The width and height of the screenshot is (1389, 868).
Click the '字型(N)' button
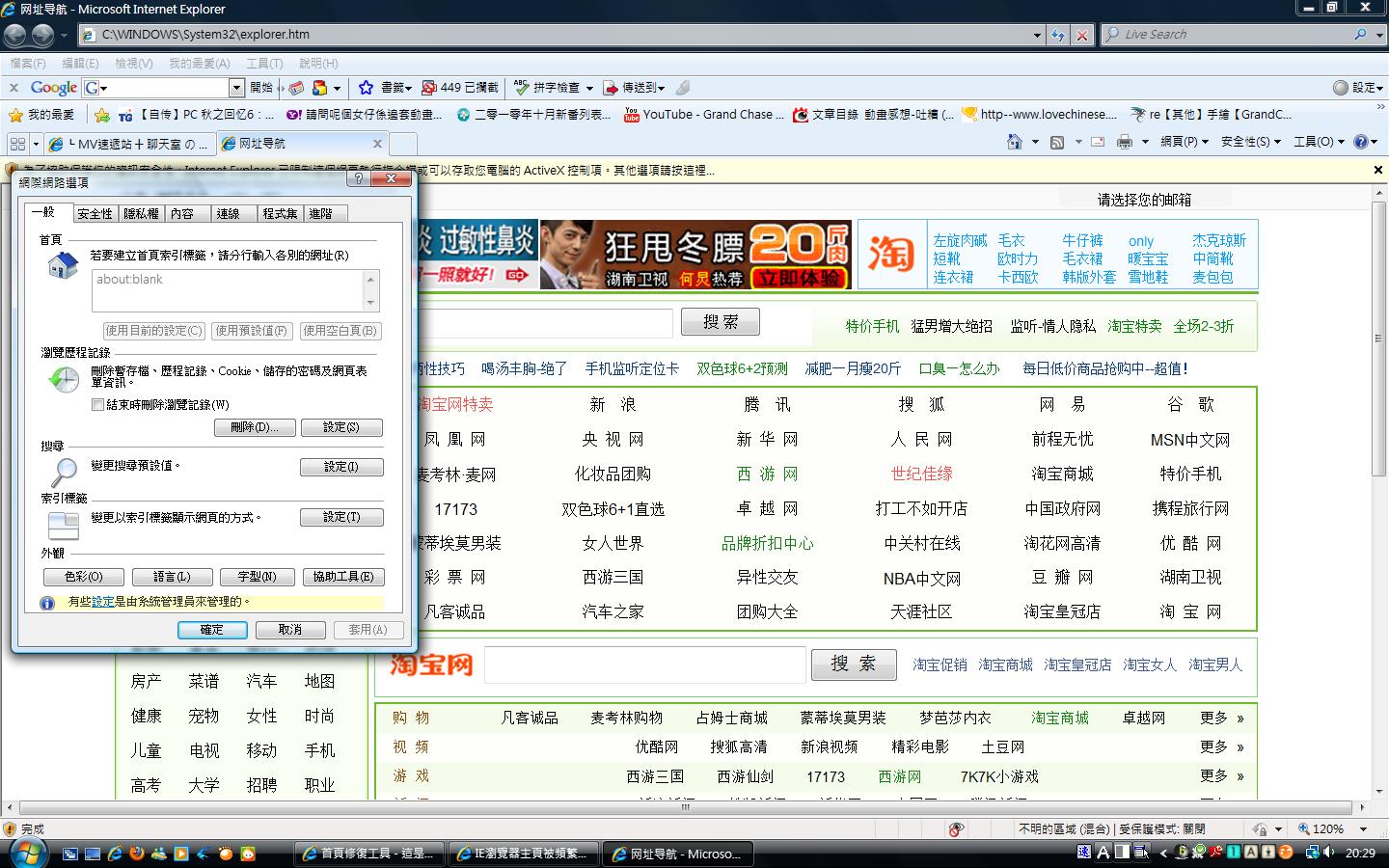[x=257, y=577]
